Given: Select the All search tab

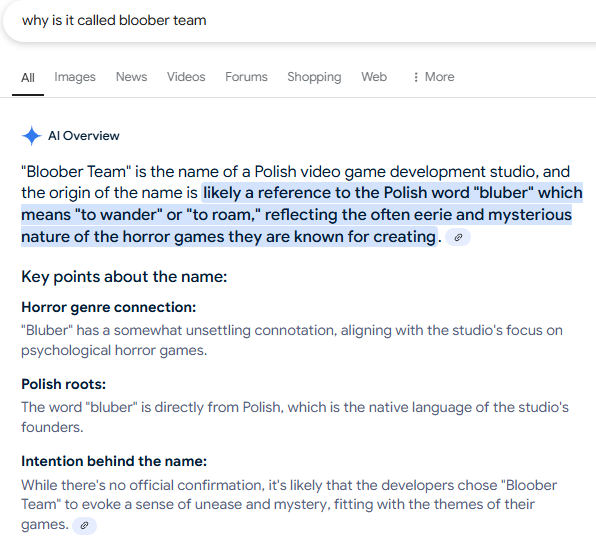Looking at the screenshot, I should tap(28, 78).
